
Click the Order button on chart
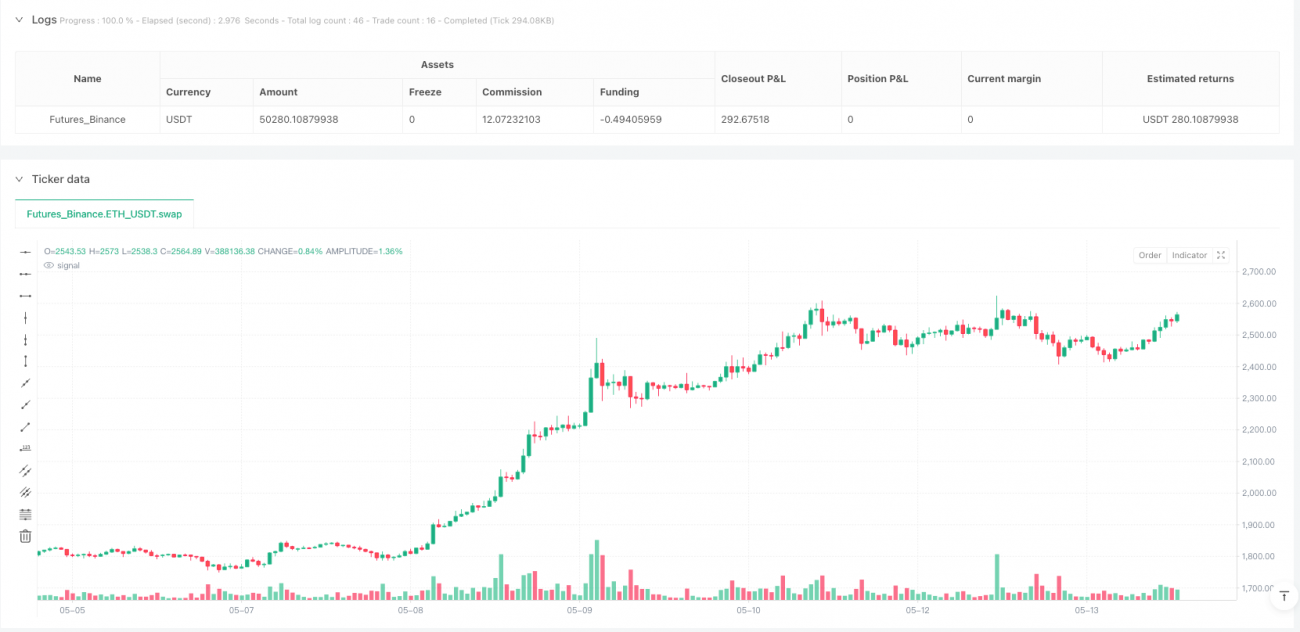click(x=1150, y=255)
